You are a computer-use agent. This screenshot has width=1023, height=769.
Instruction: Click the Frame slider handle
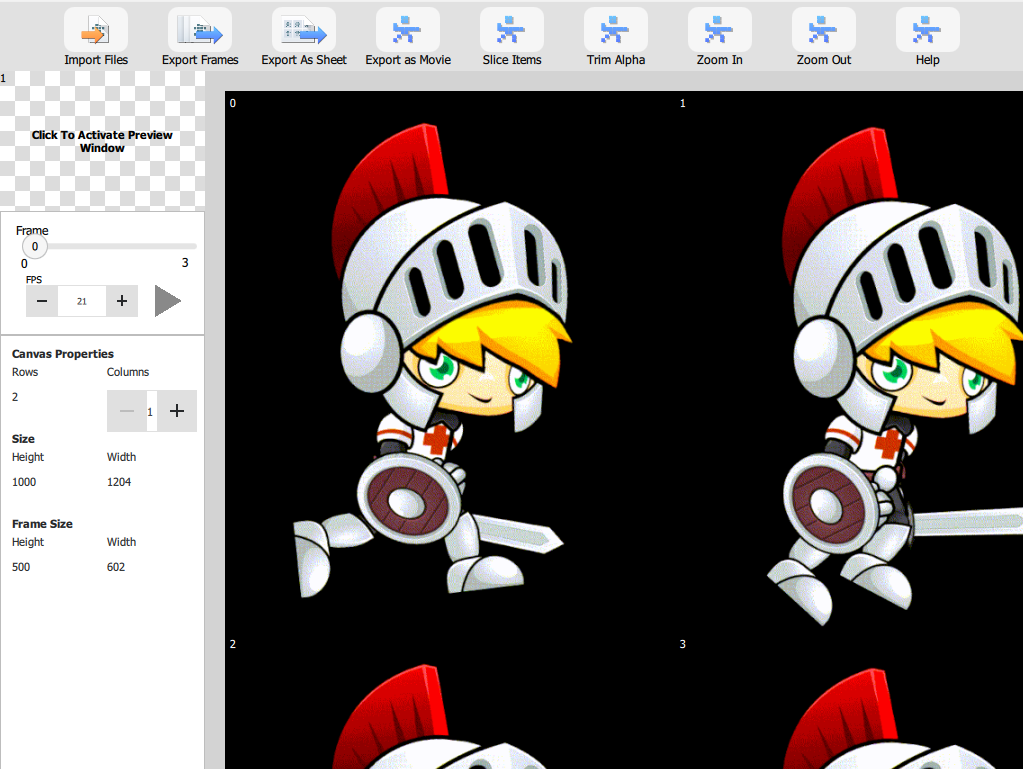[x=35, y=247]
